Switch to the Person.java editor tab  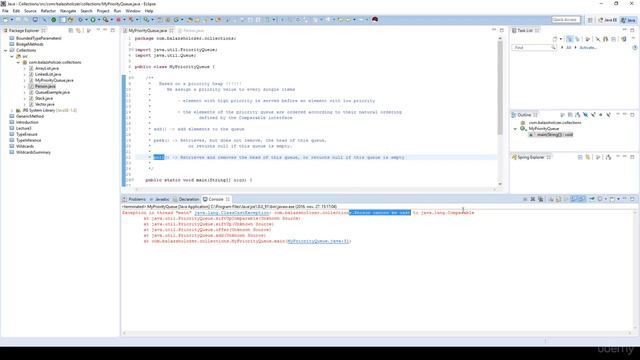pos(191,31)
